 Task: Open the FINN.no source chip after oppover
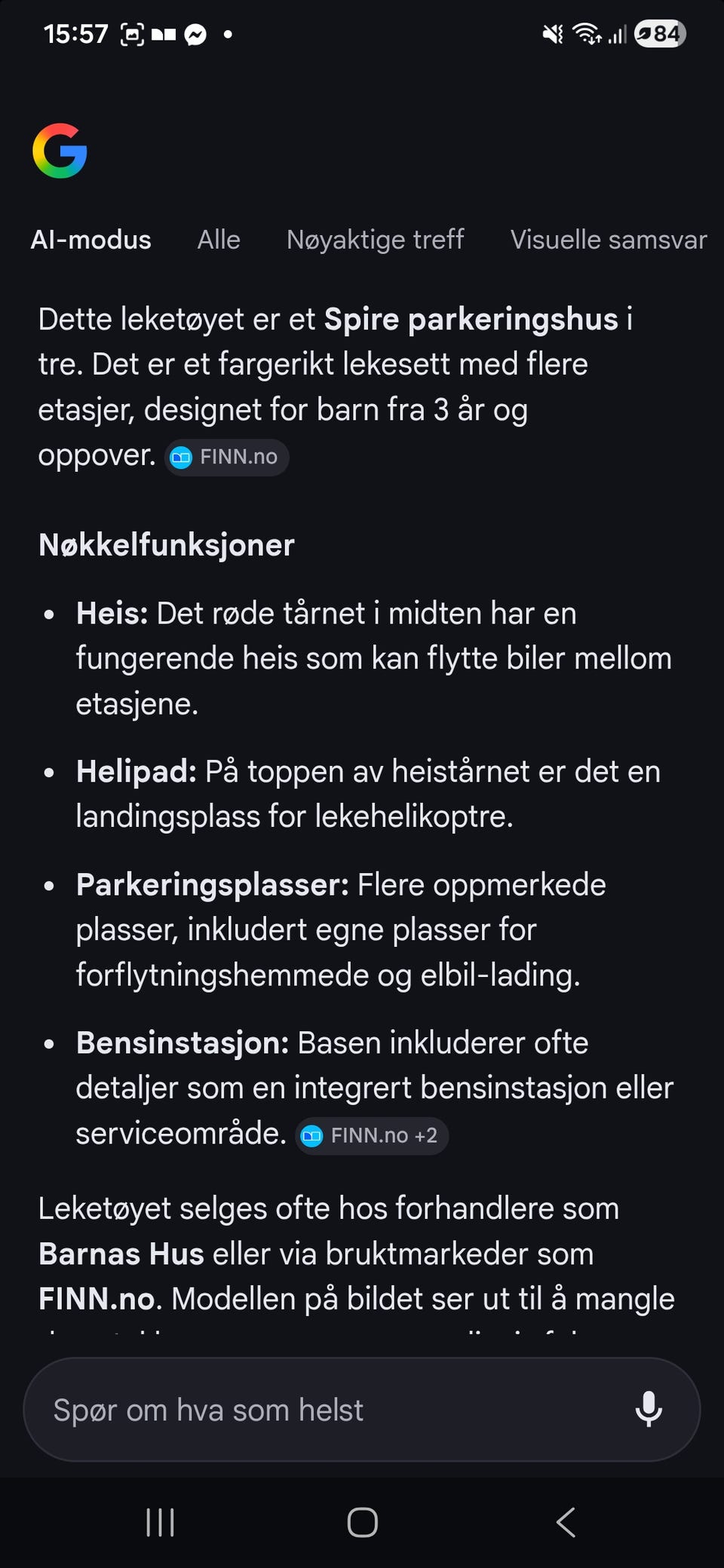(226, 457)
